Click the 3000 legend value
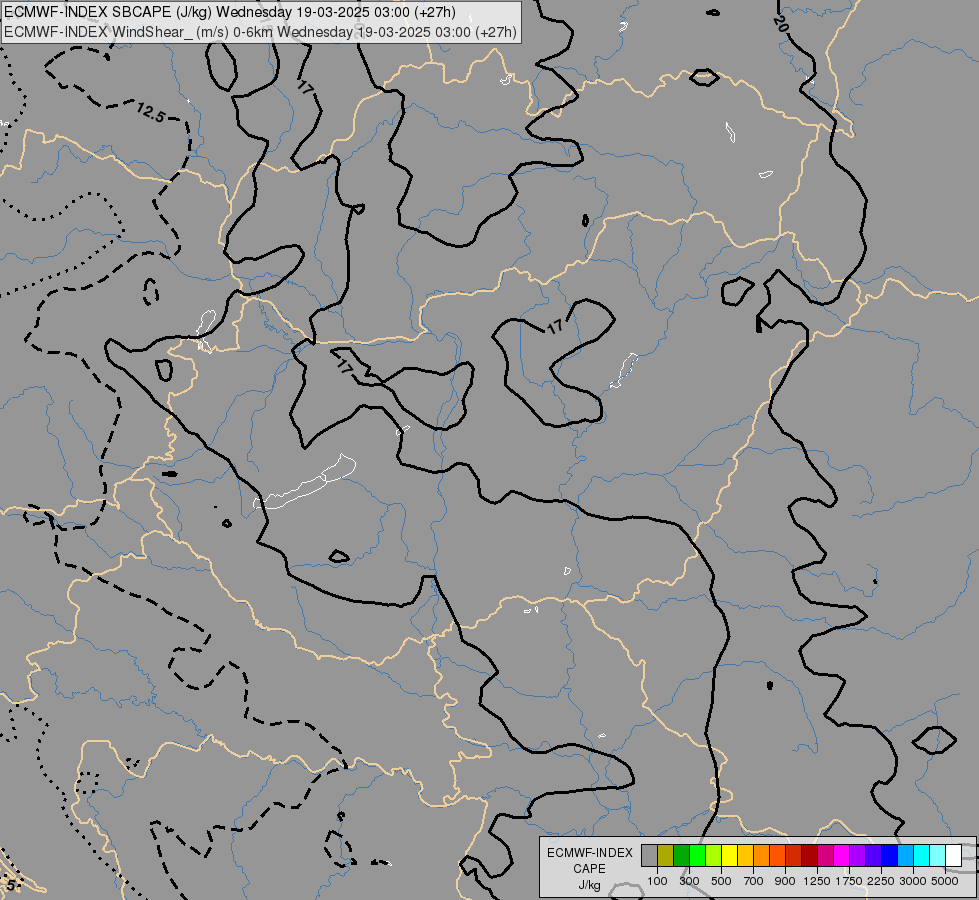 coord(913,881)
